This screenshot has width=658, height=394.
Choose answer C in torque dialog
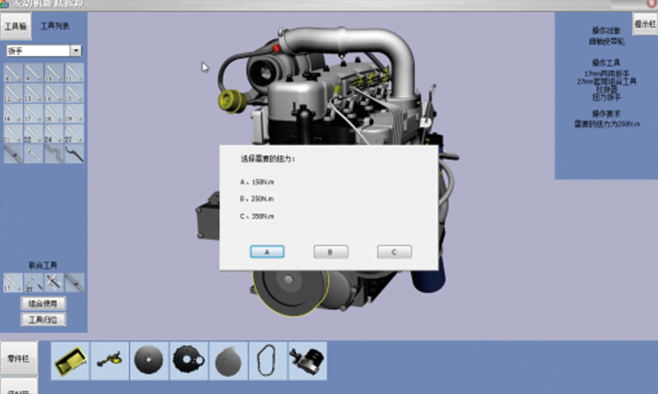(394, 252)
